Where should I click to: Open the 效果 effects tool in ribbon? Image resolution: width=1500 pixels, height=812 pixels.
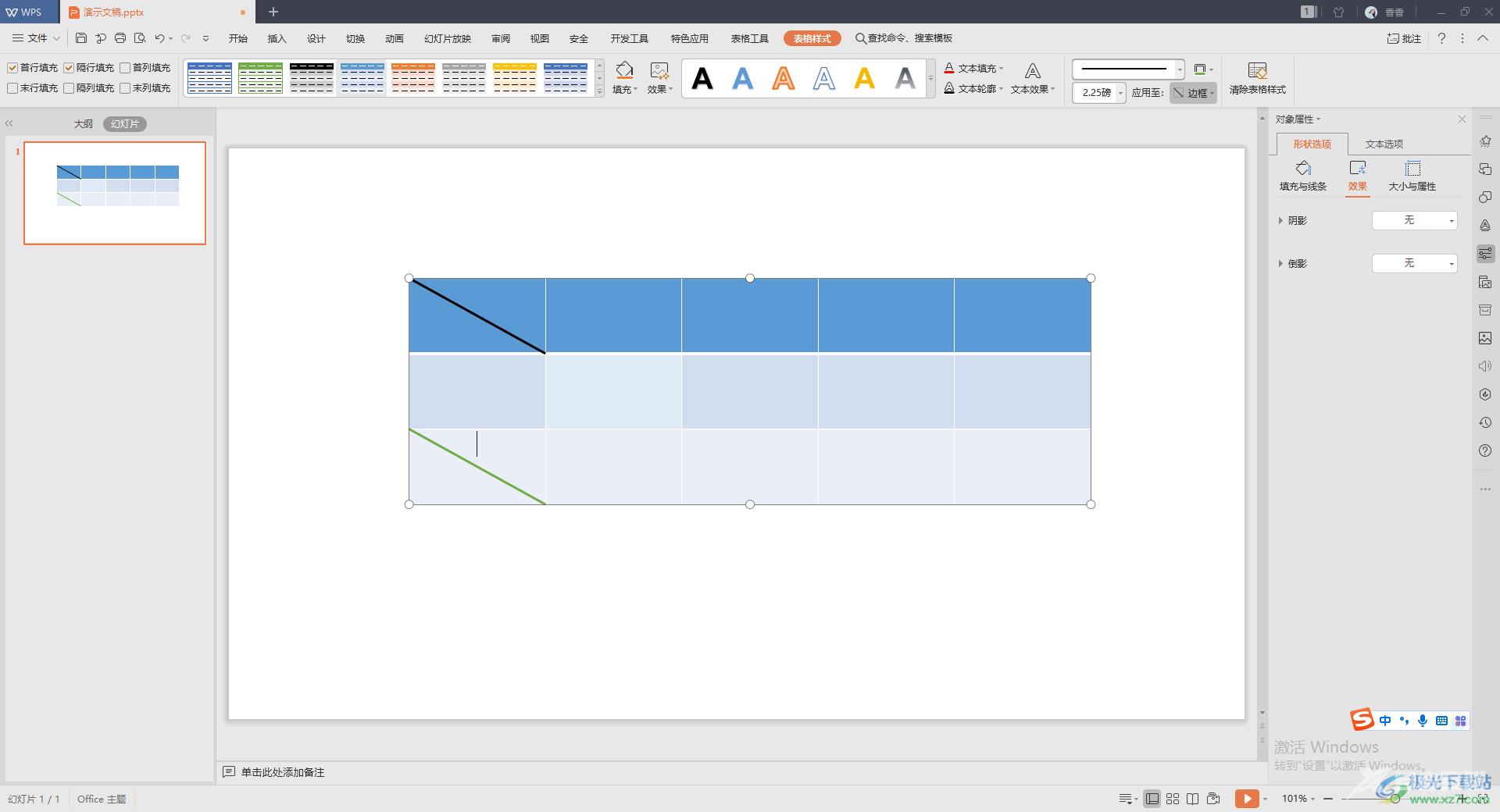coord(659,78)
